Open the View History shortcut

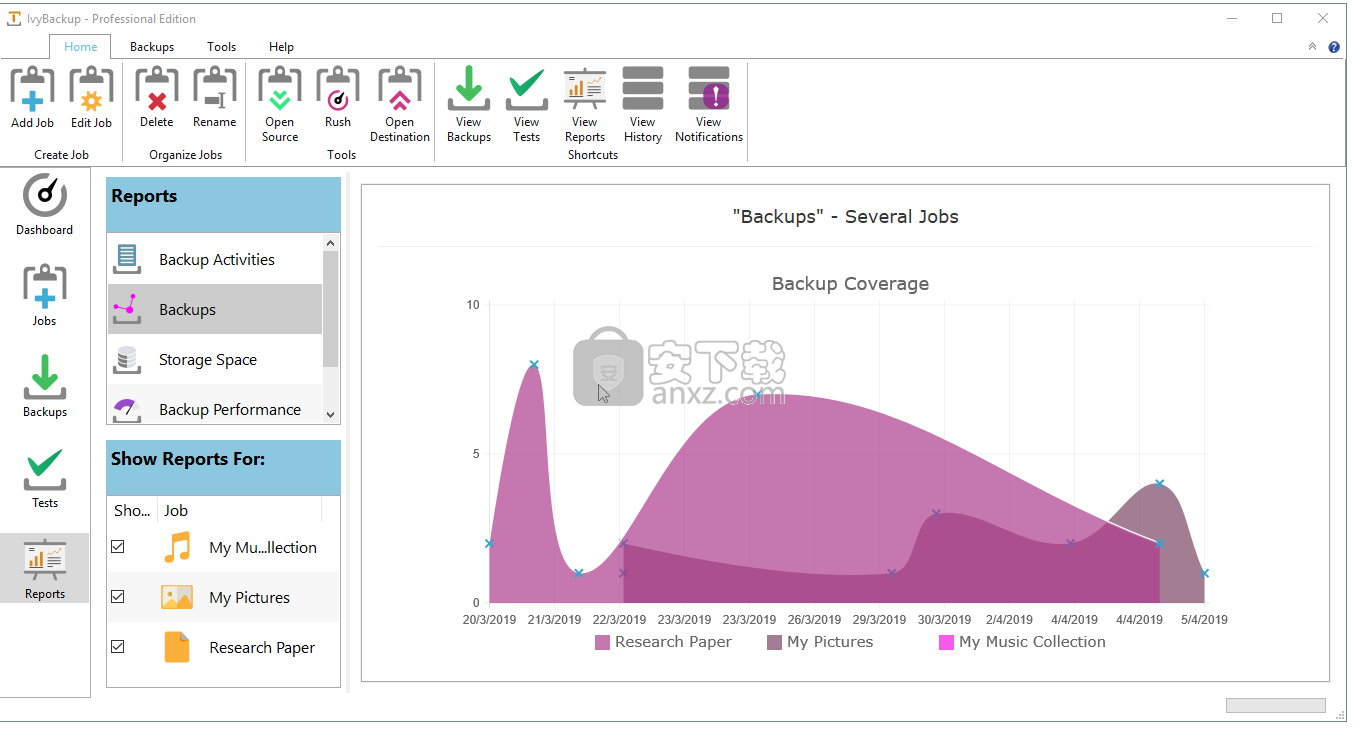click(643, 105)
